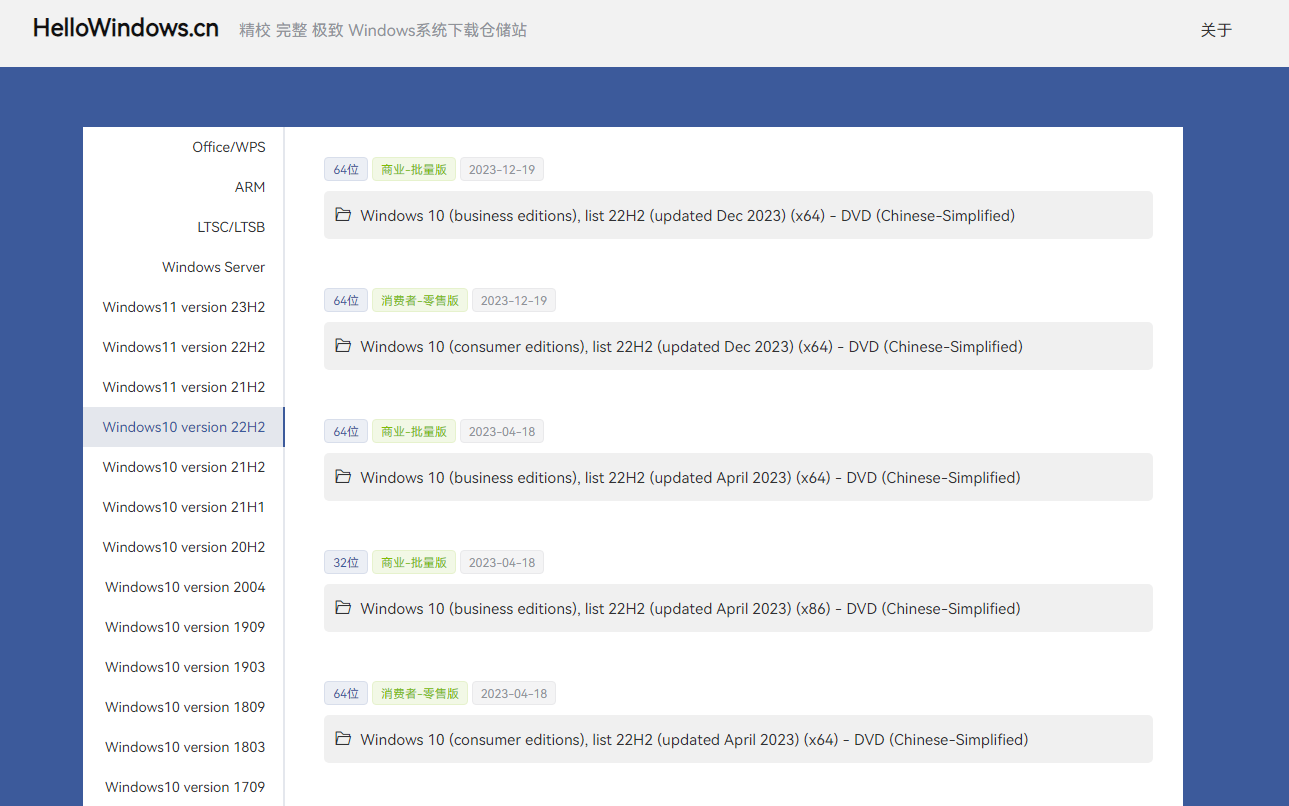Select Windows10 version 2004

pos(184,587)
